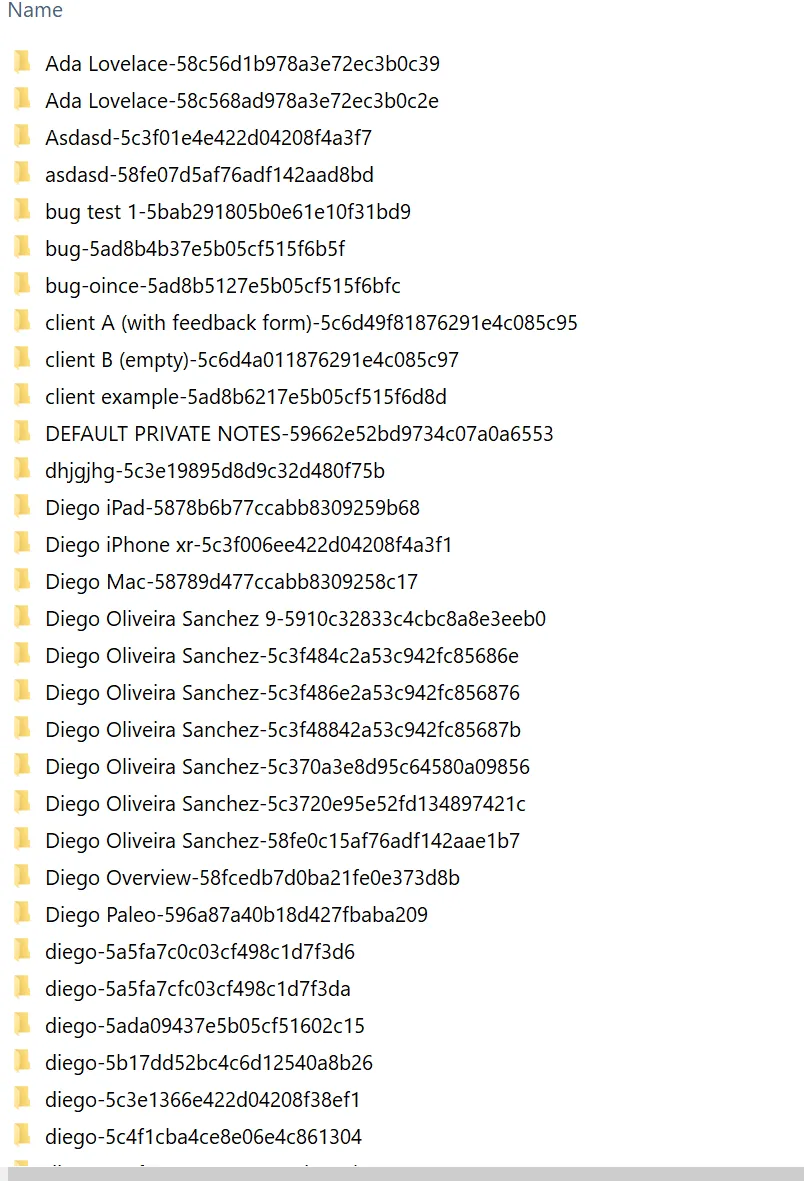Select the client example folder name
The height and width of the screenshot is (1181, 804).
245,397
